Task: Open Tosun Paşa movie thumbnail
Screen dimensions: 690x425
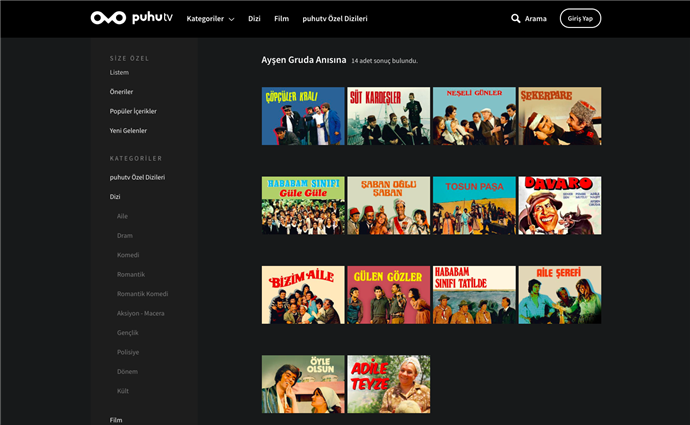Action: (x=474, y=205)
